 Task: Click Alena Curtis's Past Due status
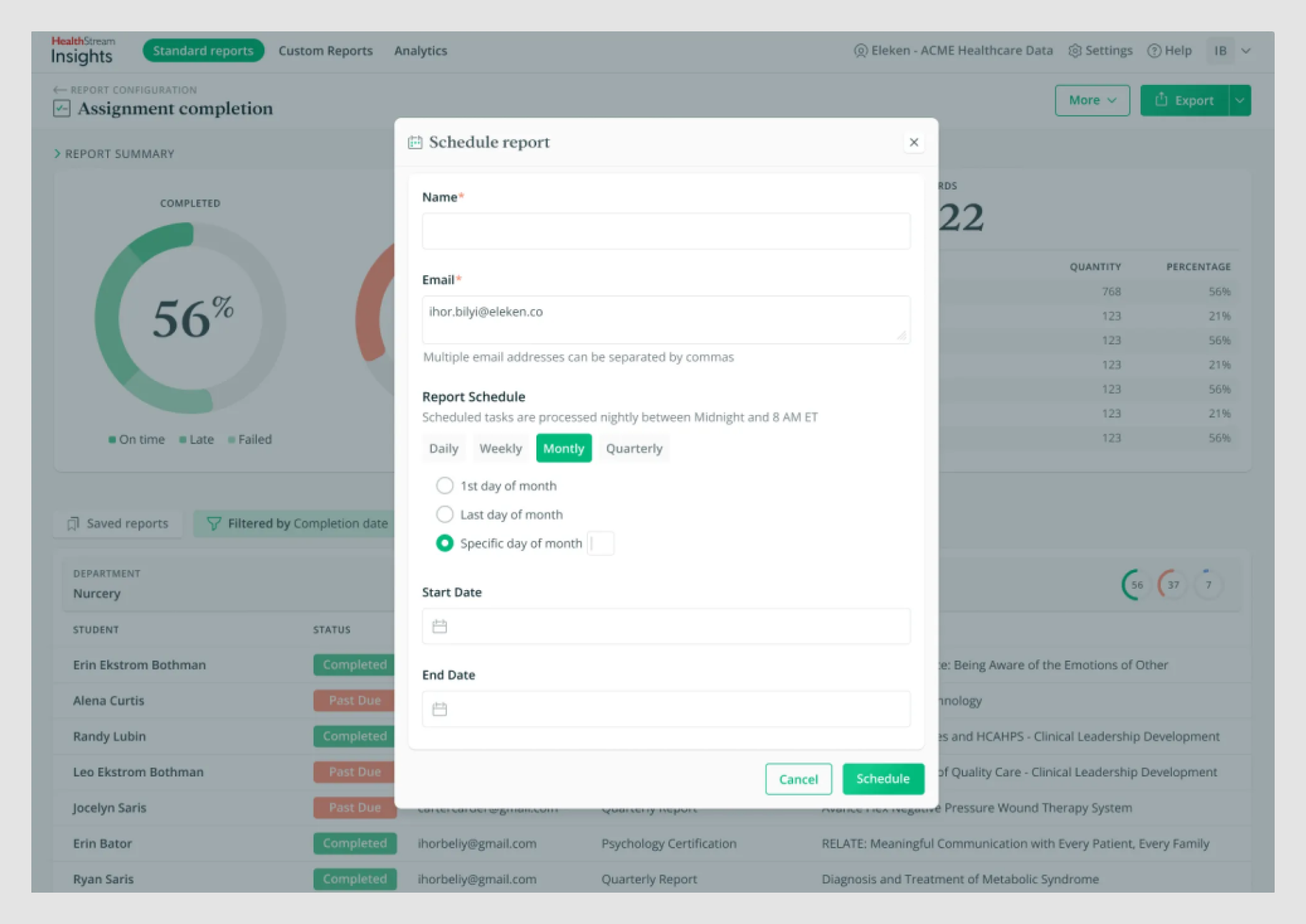[x=355, y=700]
